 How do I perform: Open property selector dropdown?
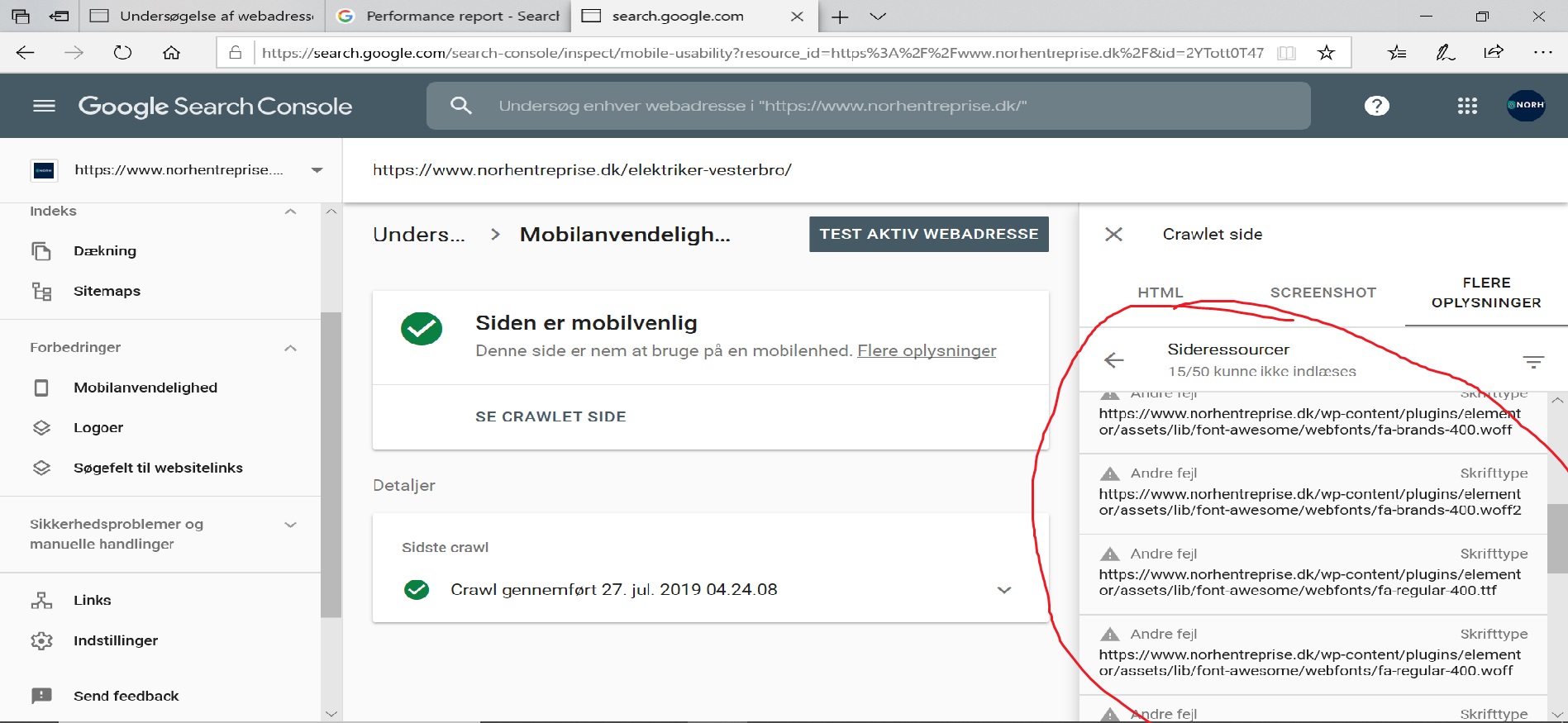coord(317,170)
